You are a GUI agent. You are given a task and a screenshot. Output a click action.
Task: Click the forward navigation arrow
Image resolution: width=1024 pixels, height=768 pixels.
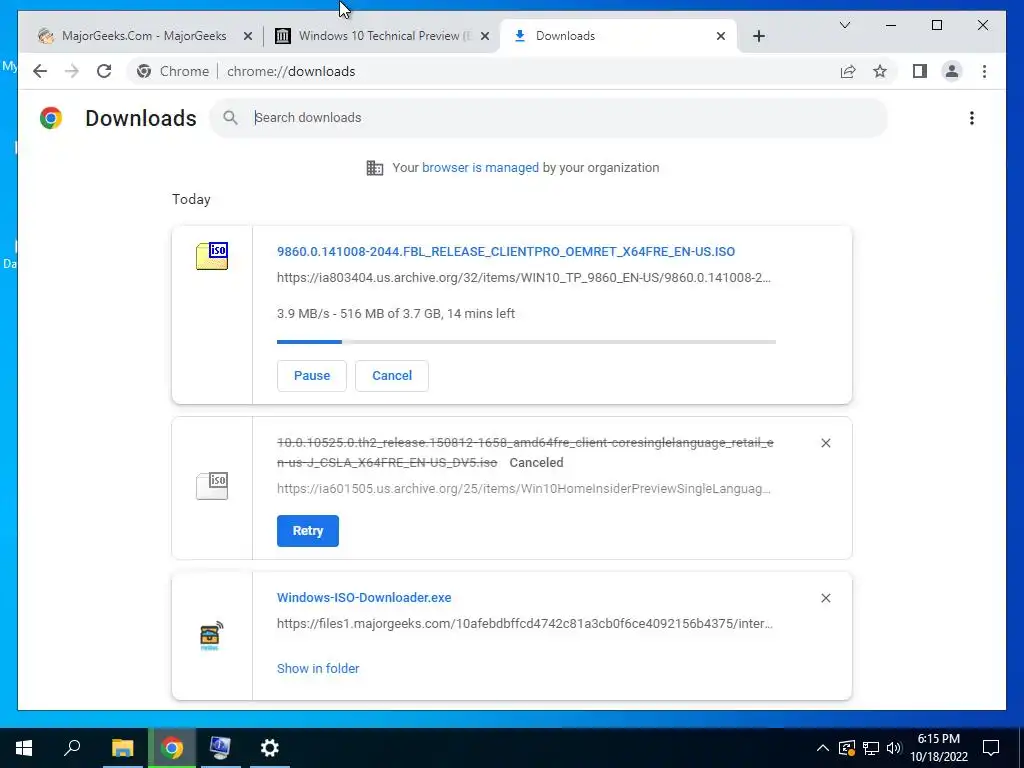tap(72, 71)
